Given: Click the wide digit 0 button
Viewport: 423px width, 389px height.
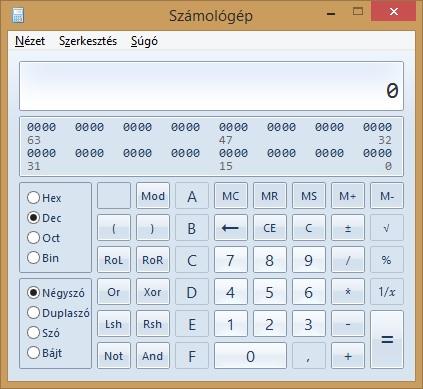Looking at the screenshot, I should [x=250, y=356].
